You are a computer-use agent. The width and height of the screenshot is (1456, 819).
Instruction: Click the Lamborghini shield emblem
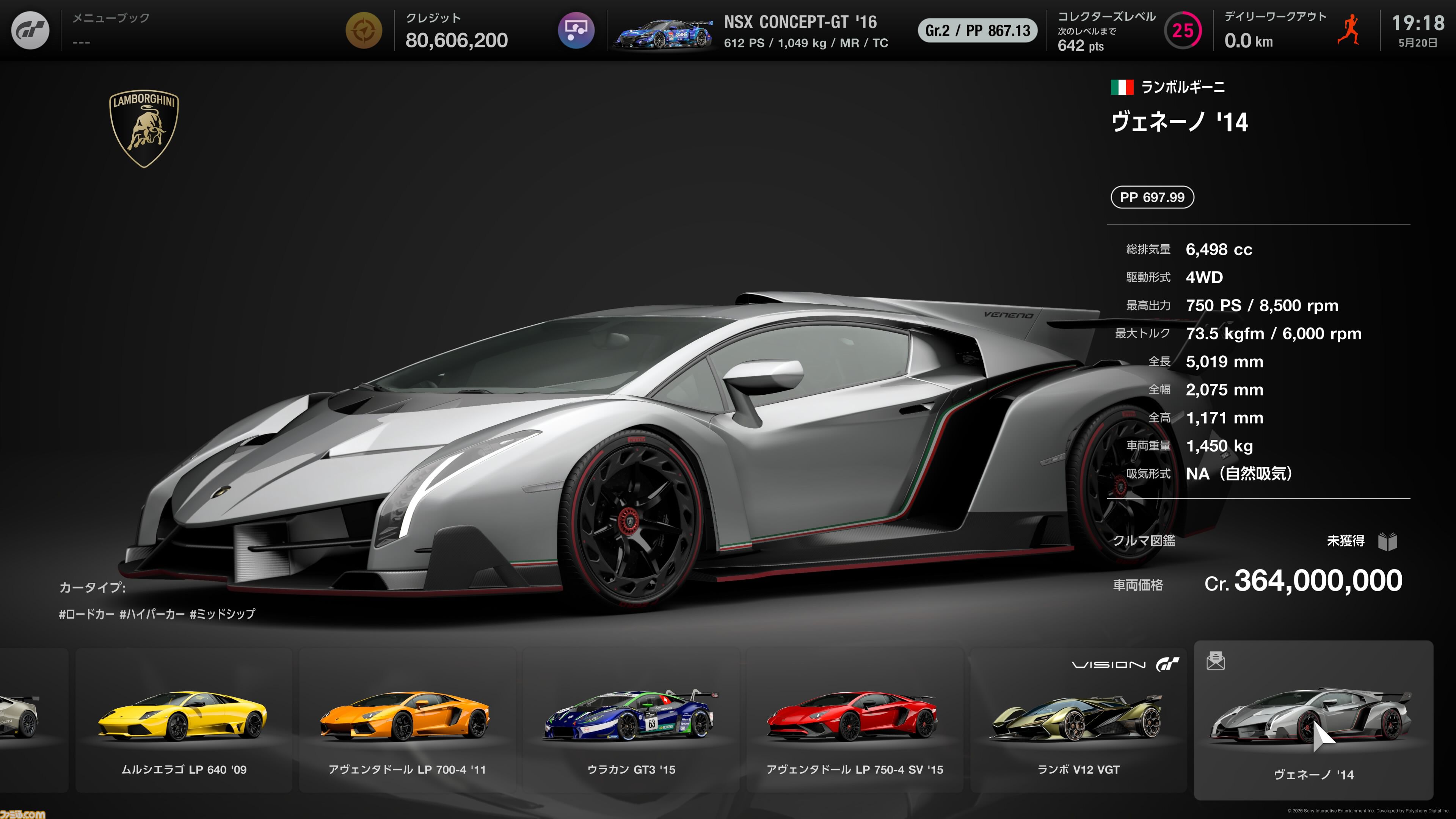click(x=144, y=129)
